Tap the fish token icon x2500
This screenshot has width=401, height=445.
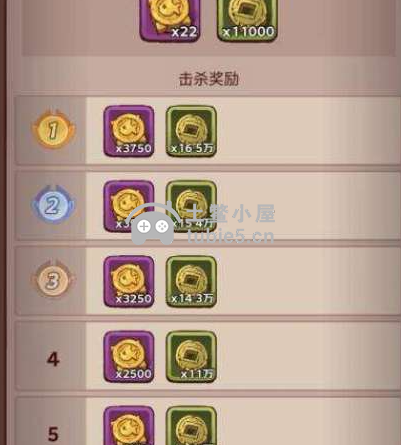tap(129, 357)
